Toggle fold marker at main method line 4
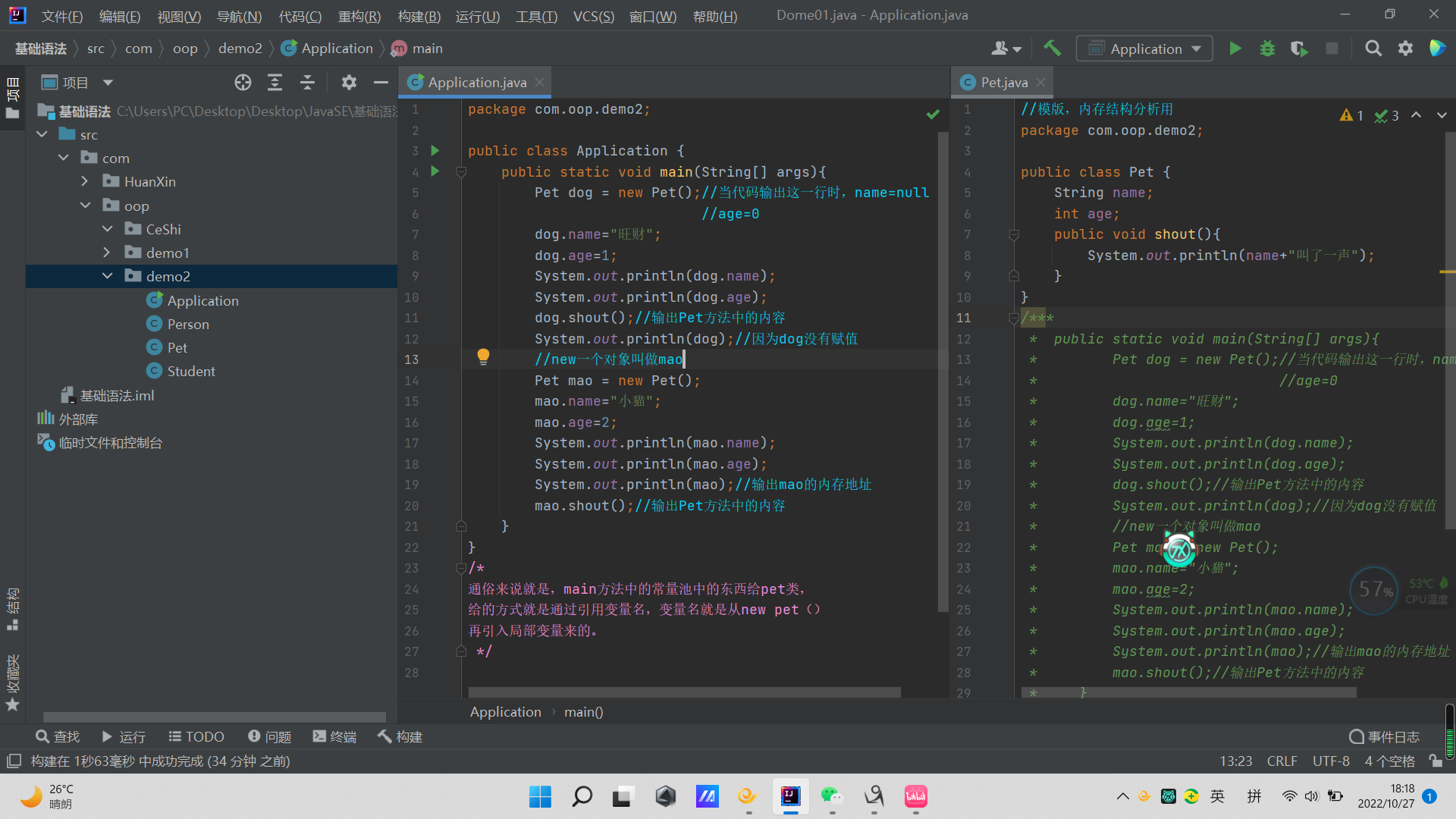 coord(461,172)
